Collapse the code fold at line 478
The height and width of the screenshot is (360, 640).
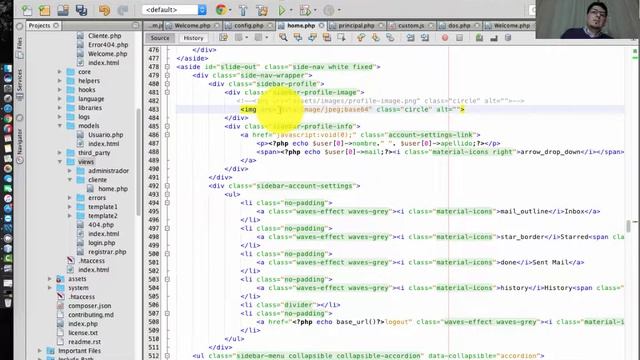pyautogui.click(x=167, y=67)
